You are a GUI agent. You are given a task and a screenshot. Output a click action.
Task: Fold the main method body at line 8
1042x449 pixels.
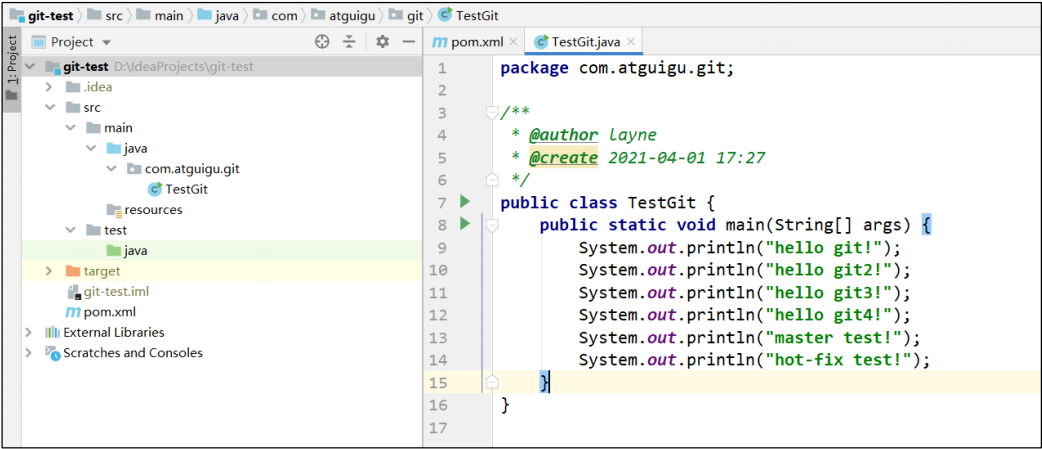click(x=491, y=226)
